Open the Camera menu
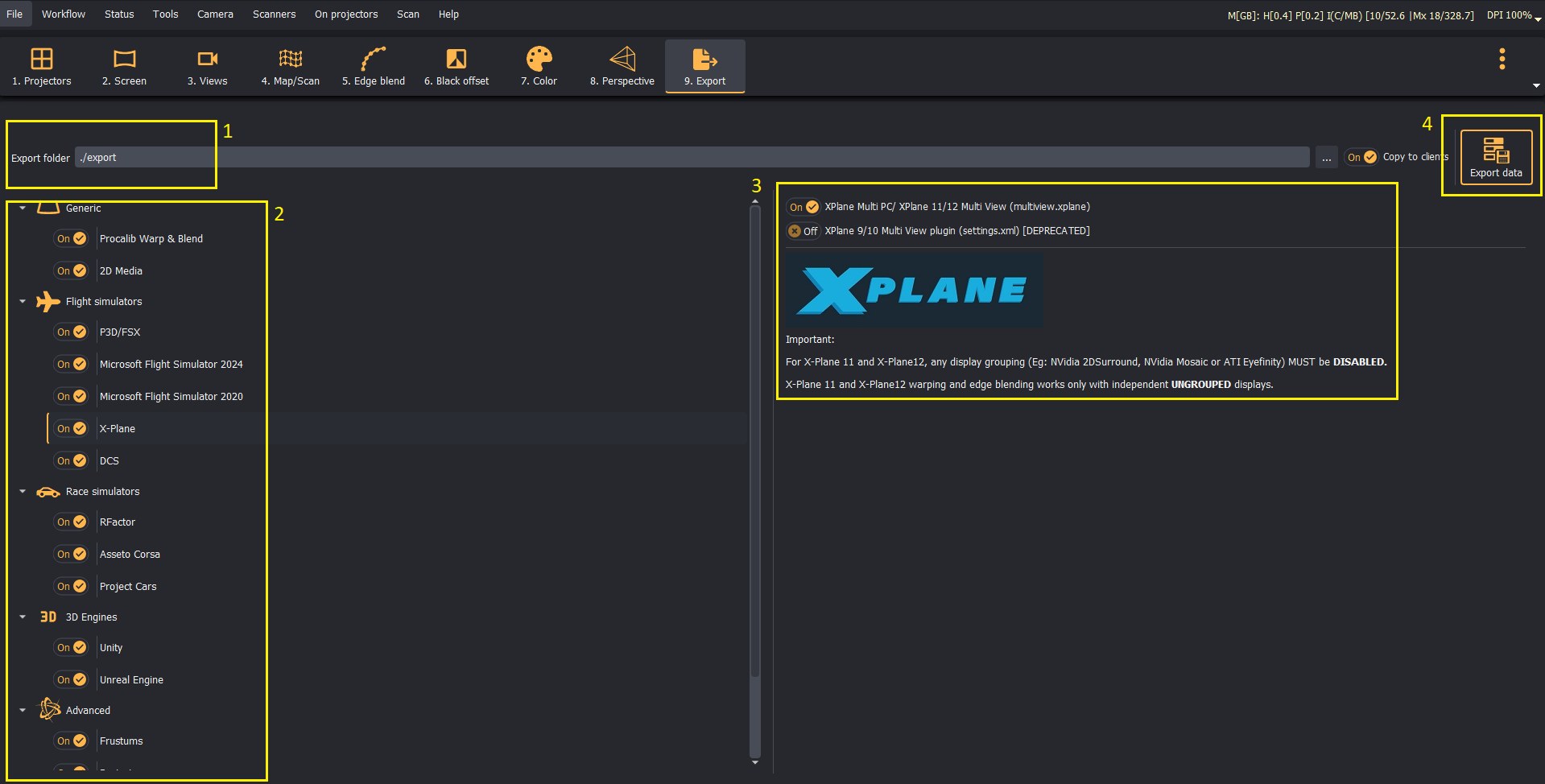The height and width of the screenshot is (784, 1545). pyautogui.click(x=215, y=14)
